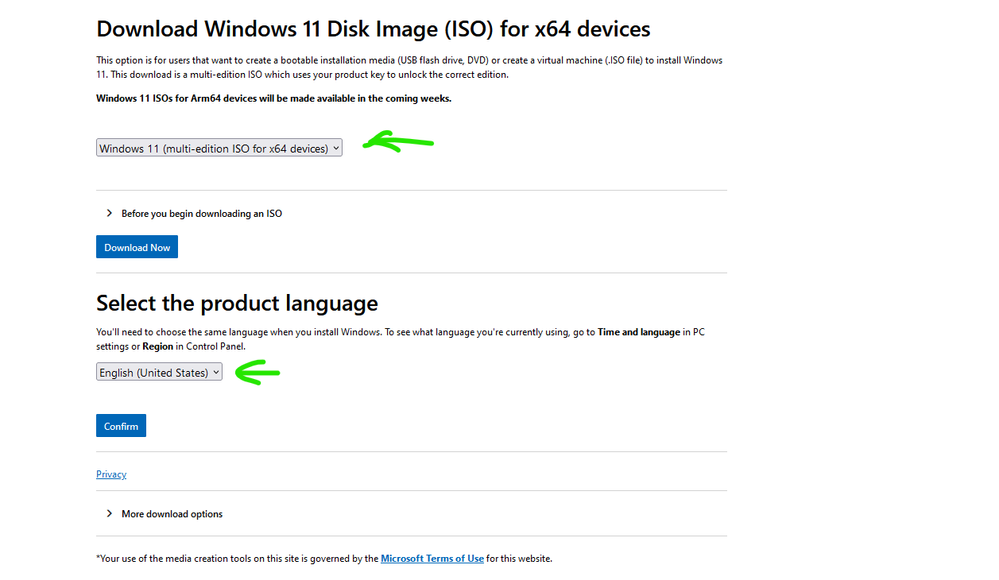
Task: Click the chevron next to More download options
Action: 109,514
